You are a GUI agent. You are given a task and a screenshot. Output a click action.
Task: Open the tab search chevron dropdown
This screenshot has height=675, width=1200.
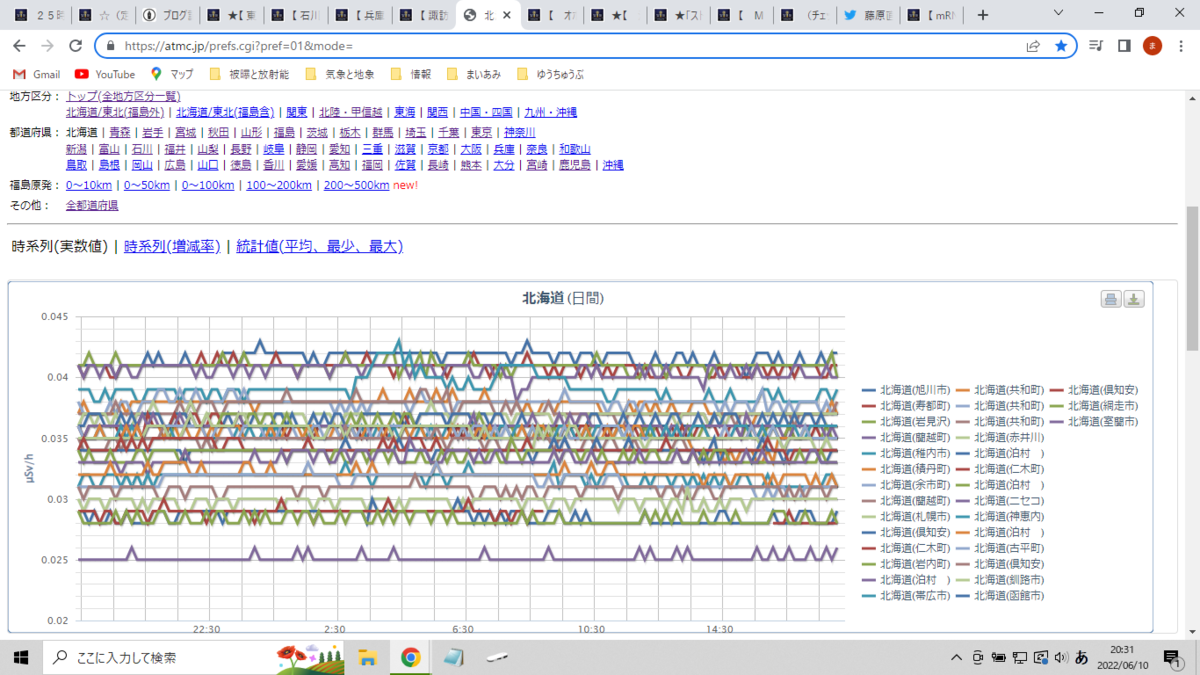click(1060, 14)
